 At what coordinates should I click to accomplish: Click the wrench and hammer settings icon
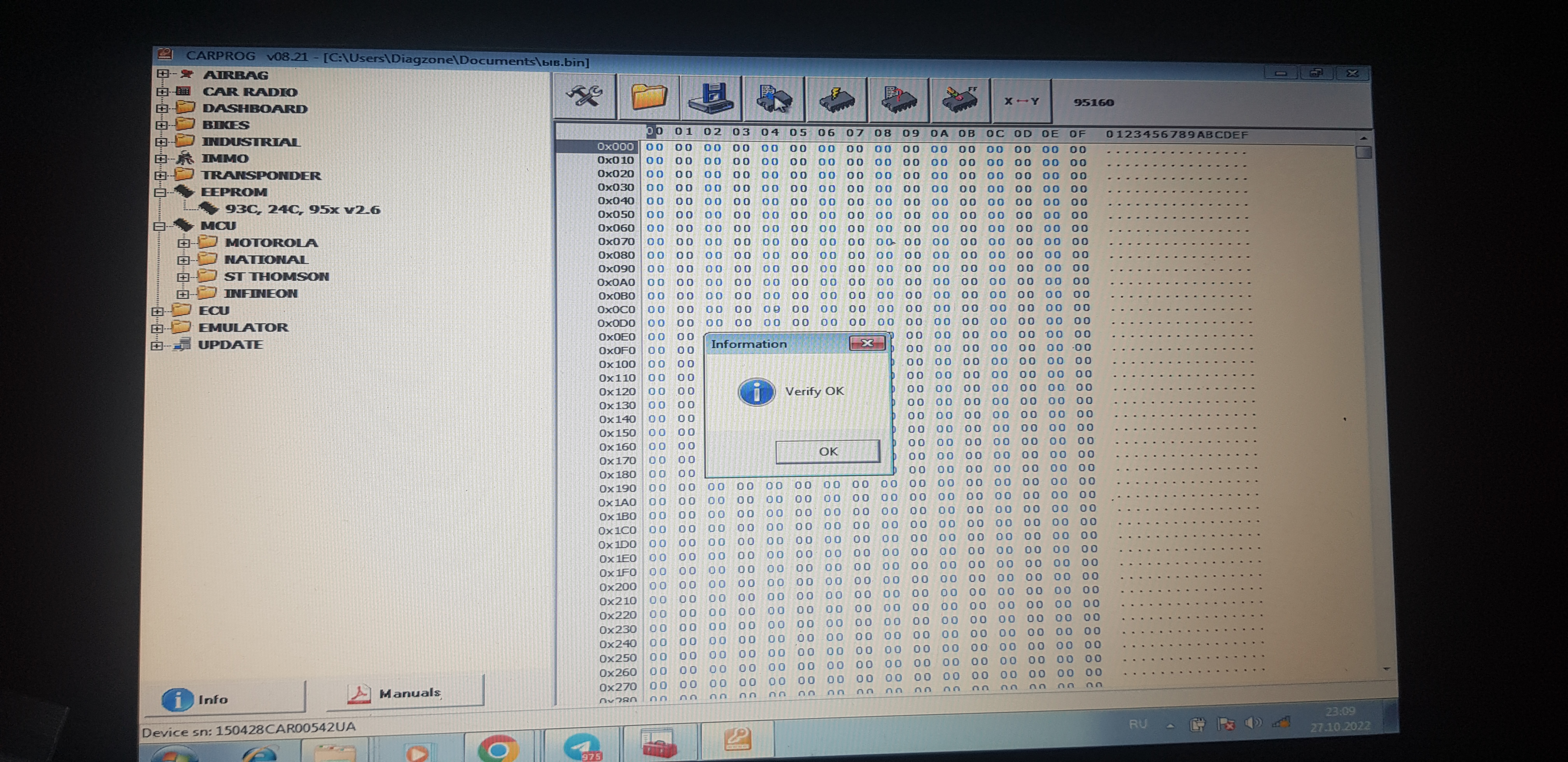click(x=584, y=97)
